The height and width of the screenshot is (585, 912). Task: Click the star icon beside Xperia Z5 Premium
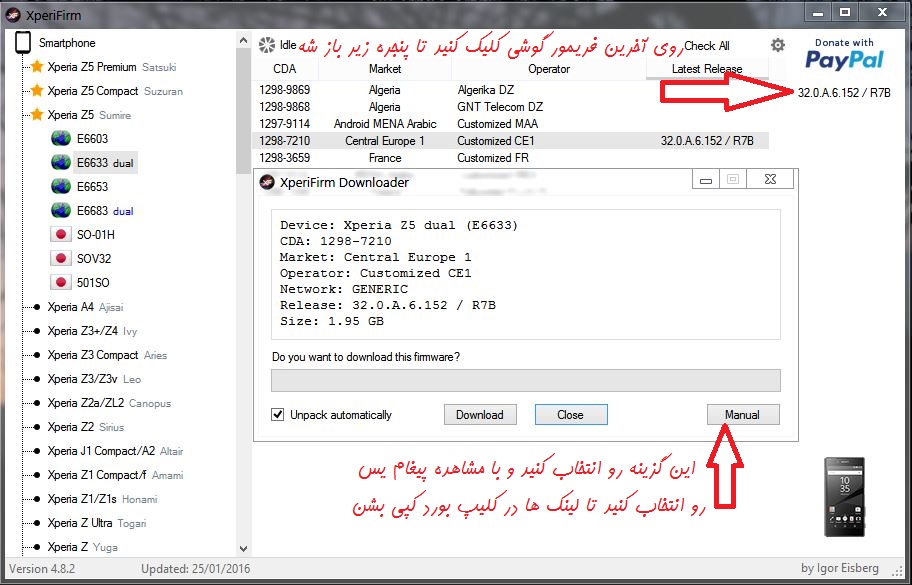tap(37, 67)
